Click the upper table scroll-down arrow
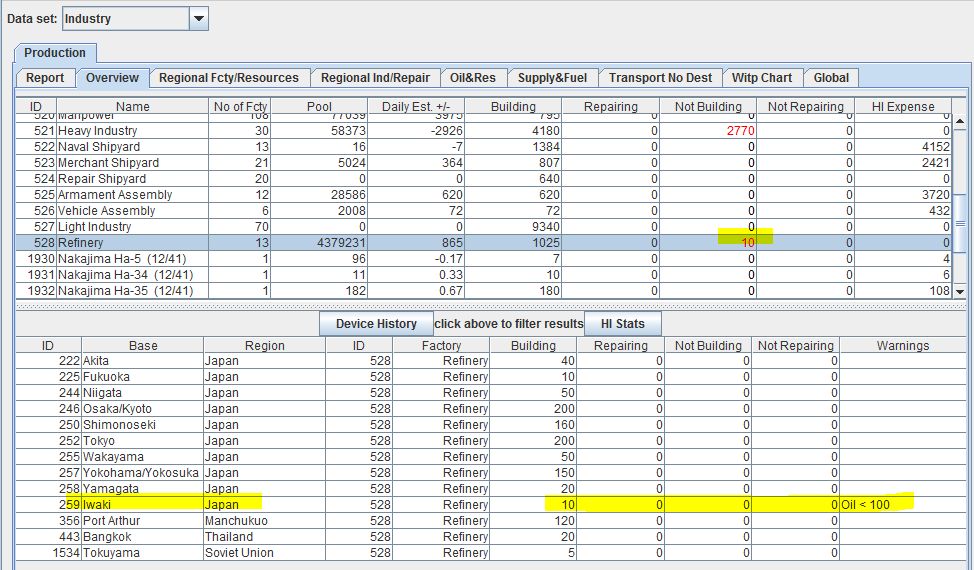Viewport: 974px width, 570px height. tap(960, 291)
